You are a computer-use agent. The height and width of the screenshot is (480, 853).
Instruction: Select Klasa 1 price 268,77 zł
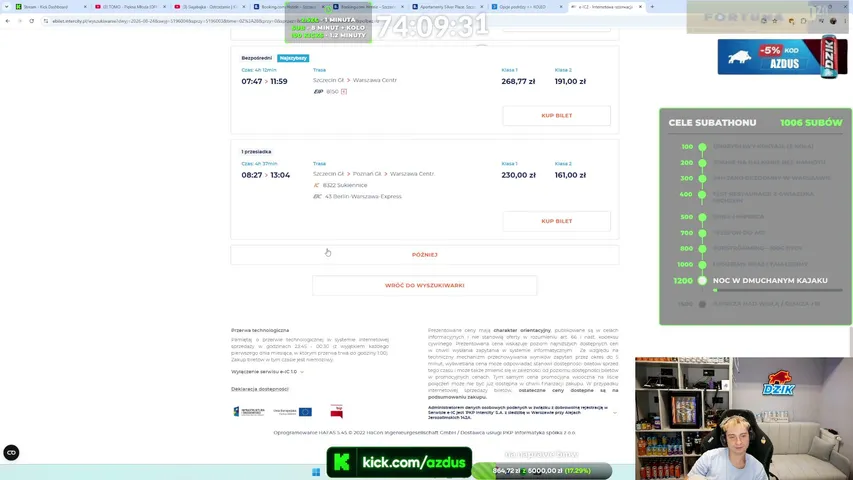tap(518, 81)
